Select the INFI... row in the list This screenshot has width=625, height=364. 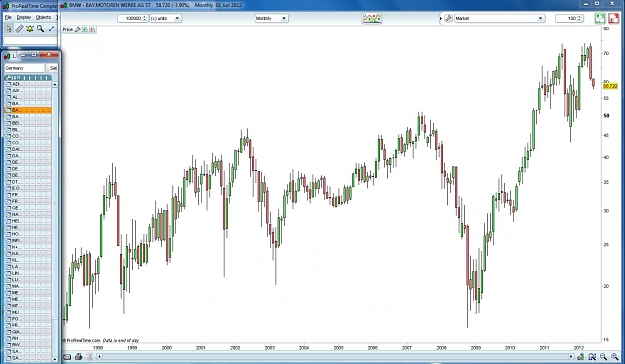pos(28,240)
